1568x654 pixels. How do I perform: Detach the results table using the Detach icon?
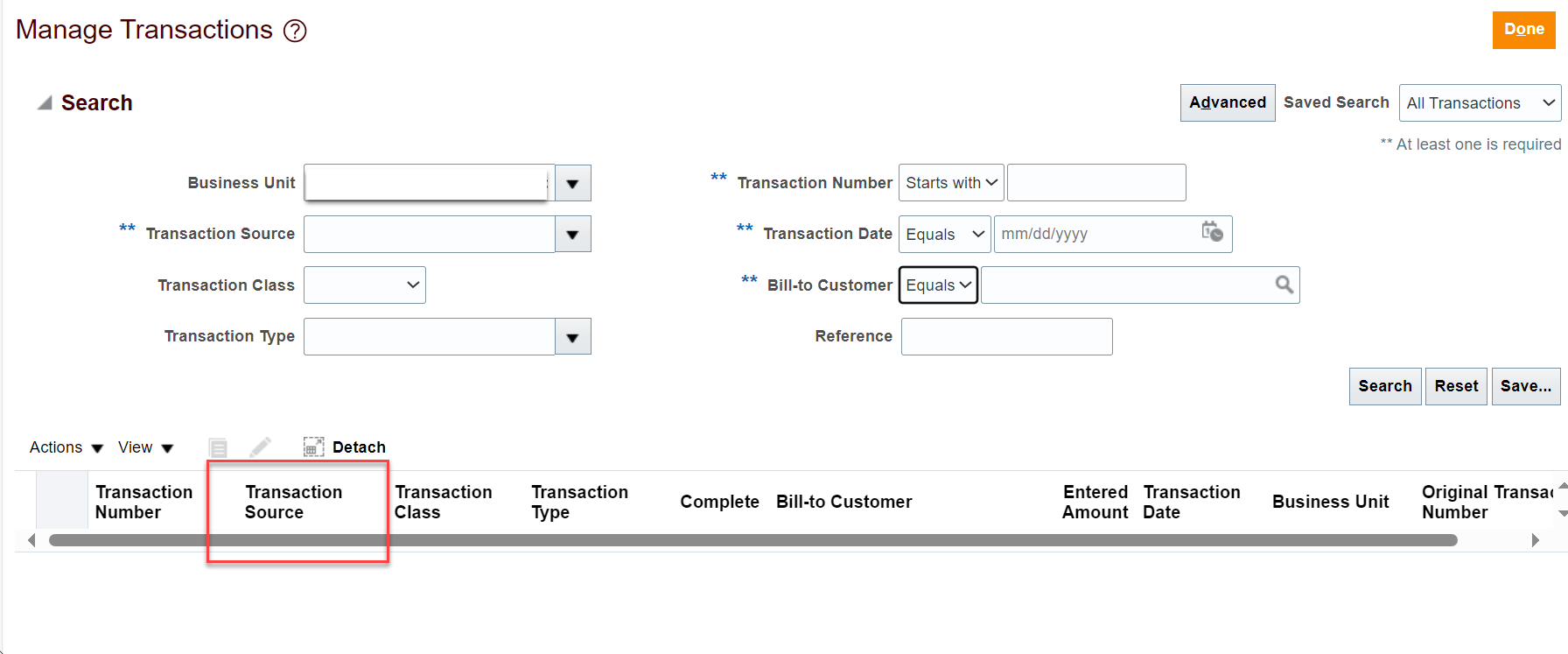point(314,447)
